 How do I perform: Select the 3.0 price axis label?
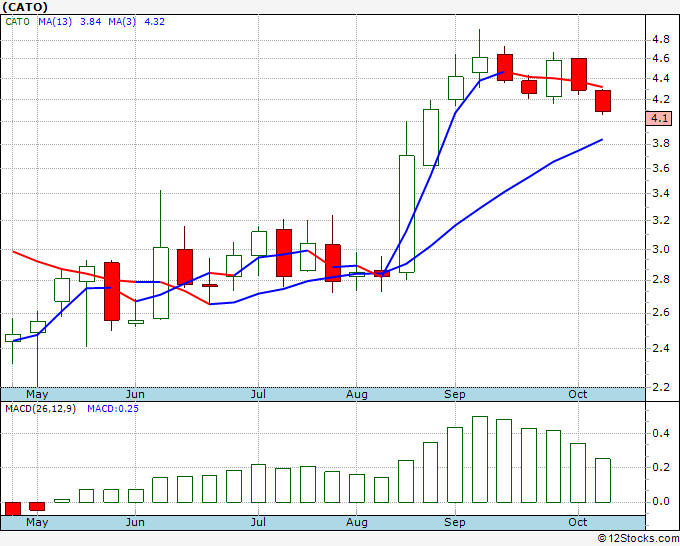(x=661, y=249)
